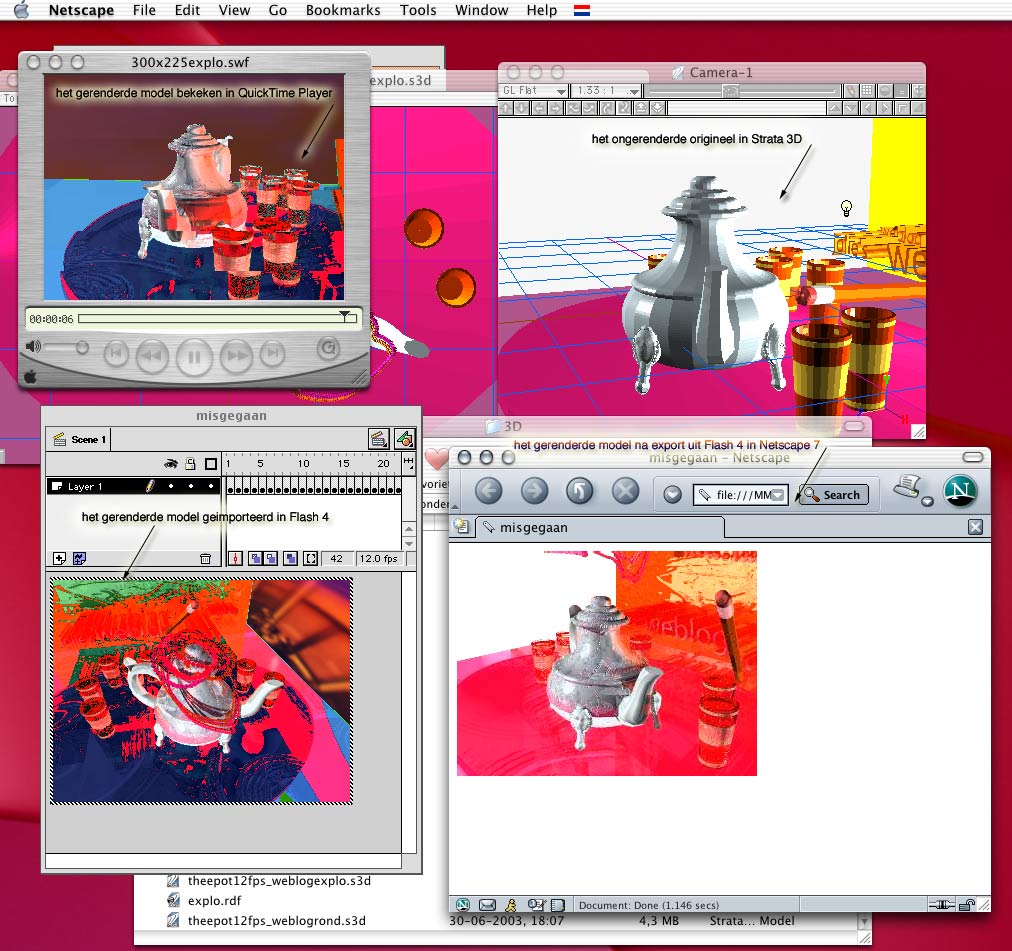Open the Apple menu
This screenshot has width=1012, height=951.
pyautogui.click(x=21, y=10)
